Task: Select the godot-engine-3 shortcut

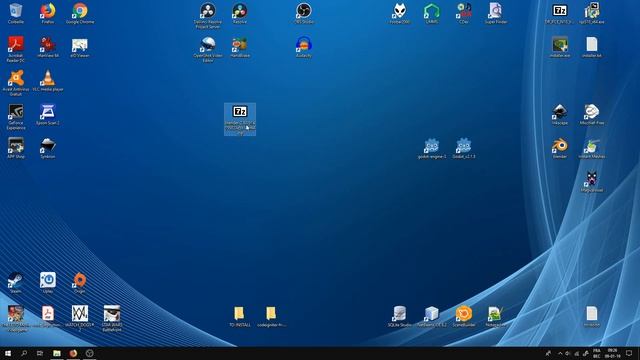Action: 431,148
